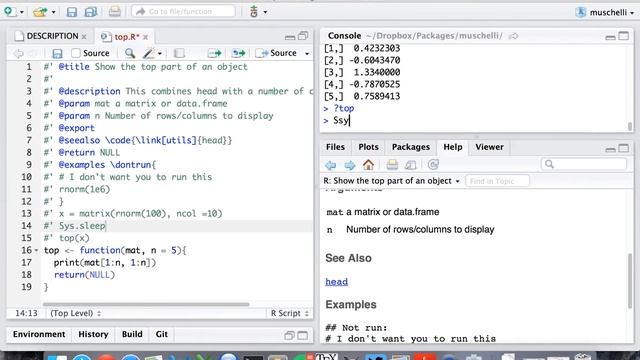
Task: Click the console vertical scrollbar
Action: (630, 127)
